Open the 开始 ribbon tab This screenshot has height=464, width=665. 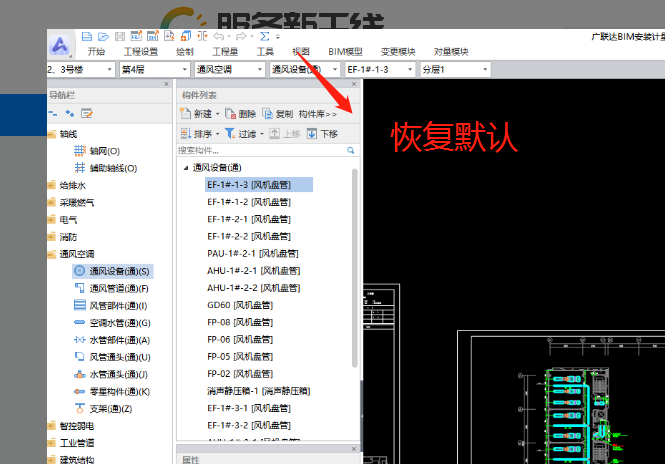coord(96,52)
